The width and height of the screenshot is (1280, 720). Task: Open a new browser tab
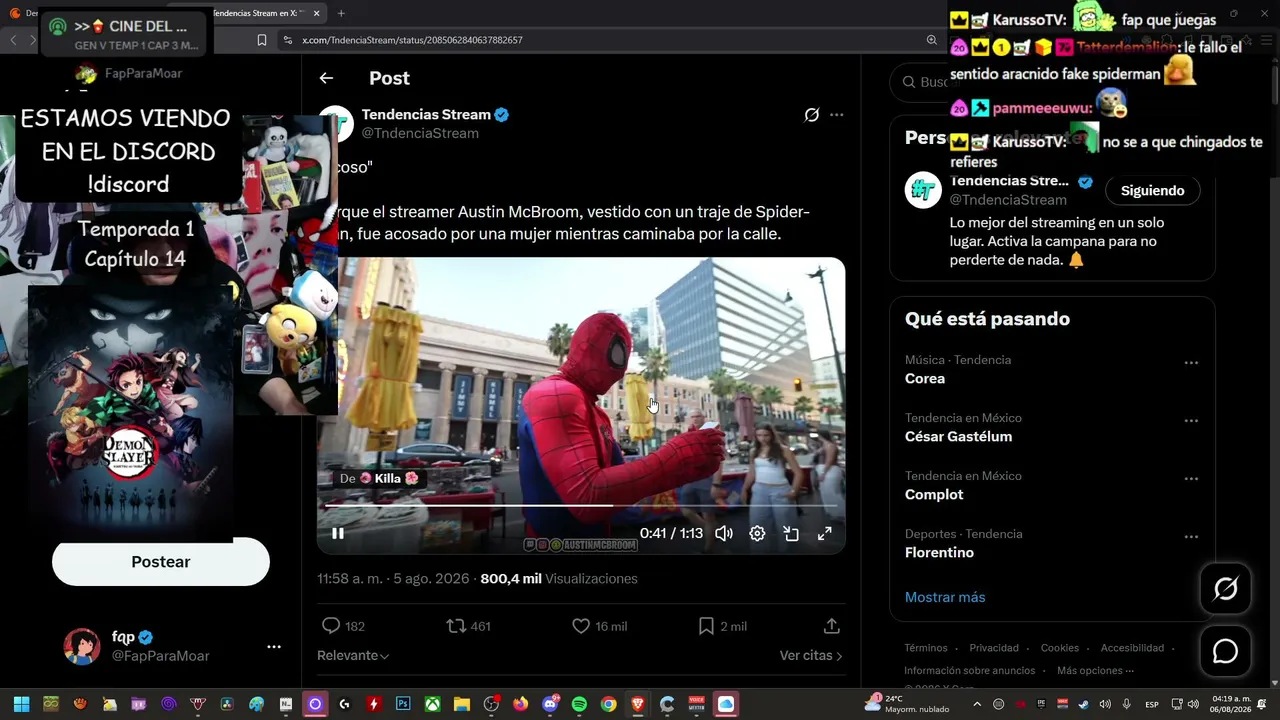pyautogui.click(x=341, y=13)
